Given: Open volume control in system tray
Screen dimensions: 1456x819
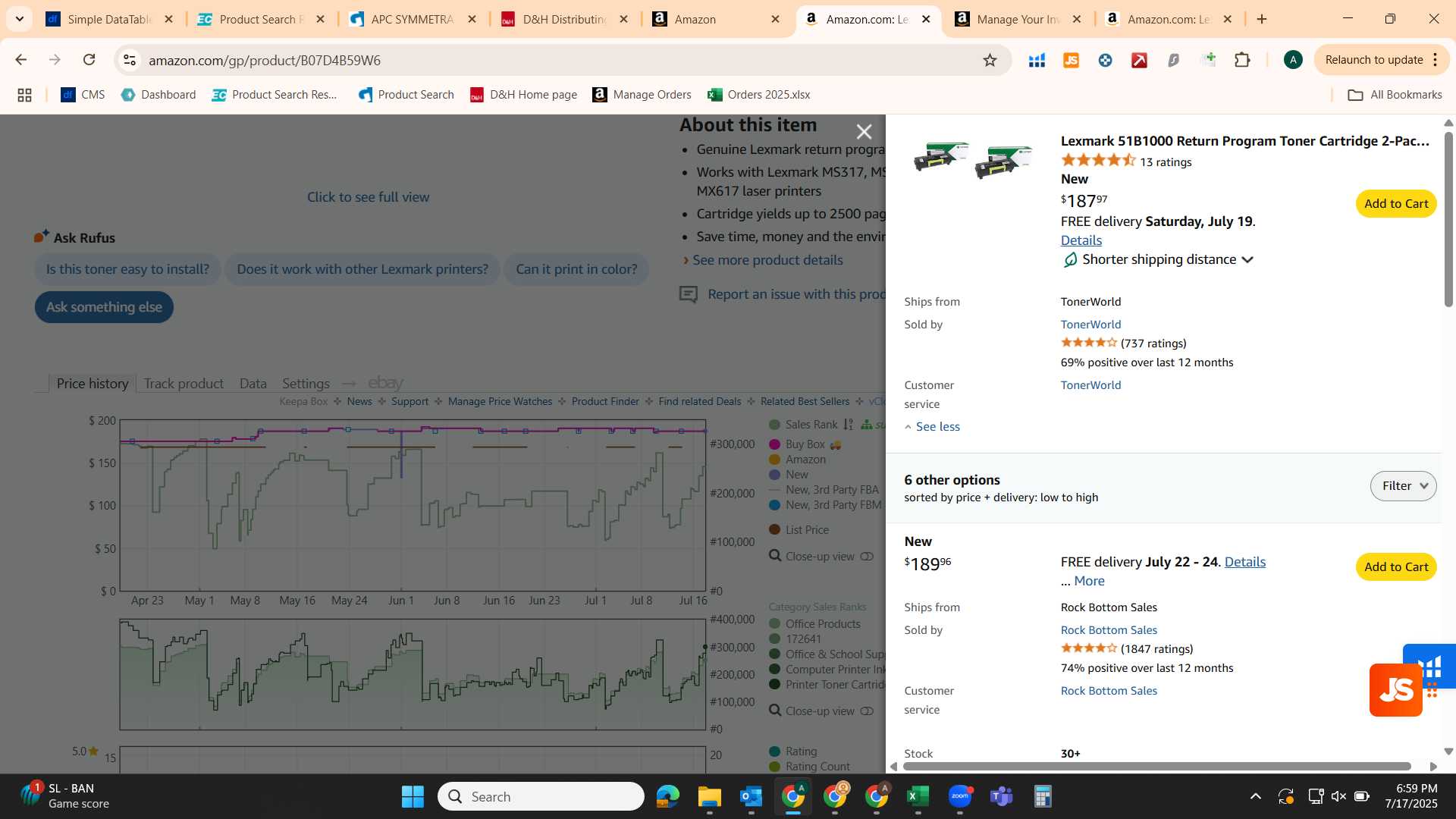Looking at the screenshot, I should point(1338,796).
